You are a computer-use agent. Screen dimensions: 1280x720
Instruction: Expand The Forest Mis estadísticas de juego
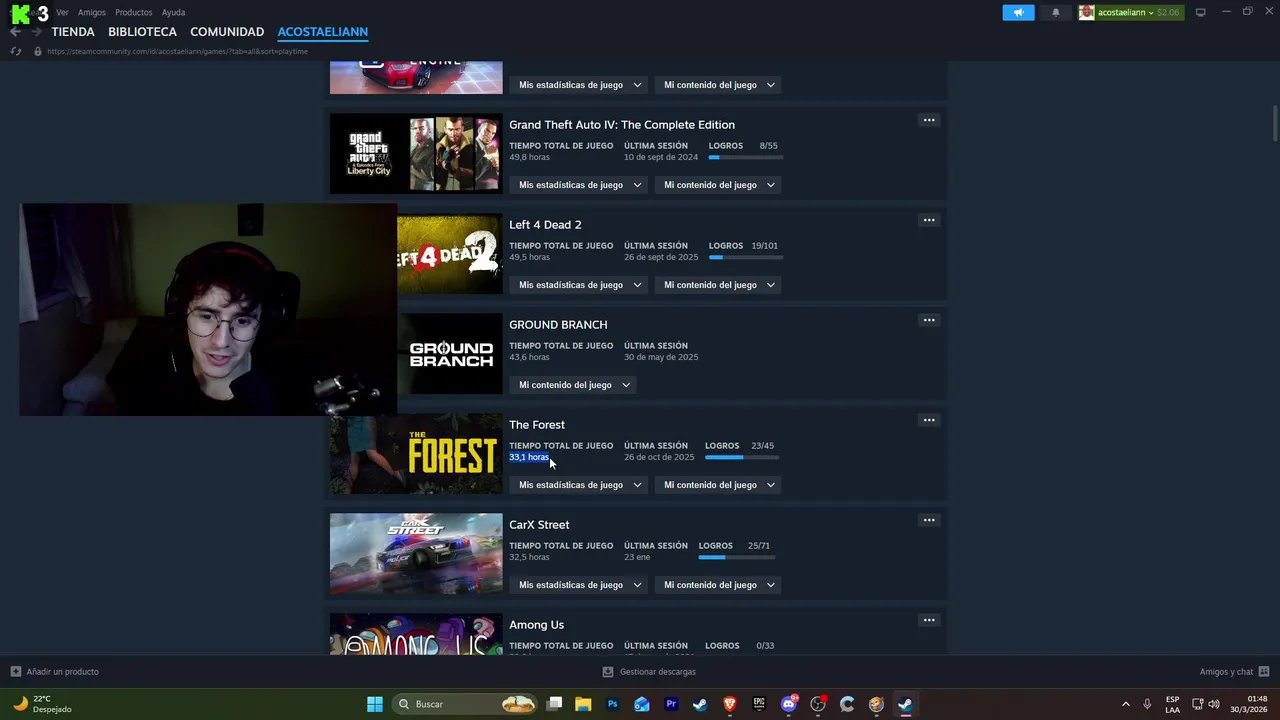click(580, 485)
